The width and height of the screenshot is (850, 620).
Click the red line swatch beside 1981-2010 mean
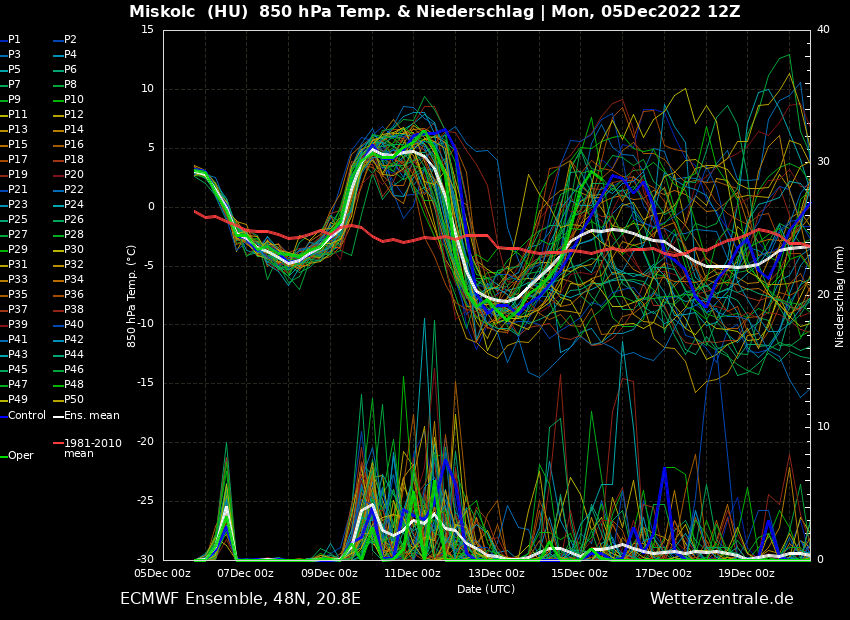click(x=58, y=443)
